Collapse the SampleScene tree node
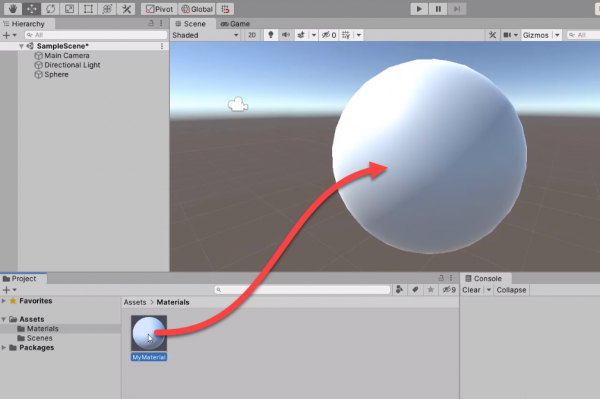Screen dimensions: 600x399 click(x=21, y=46)
